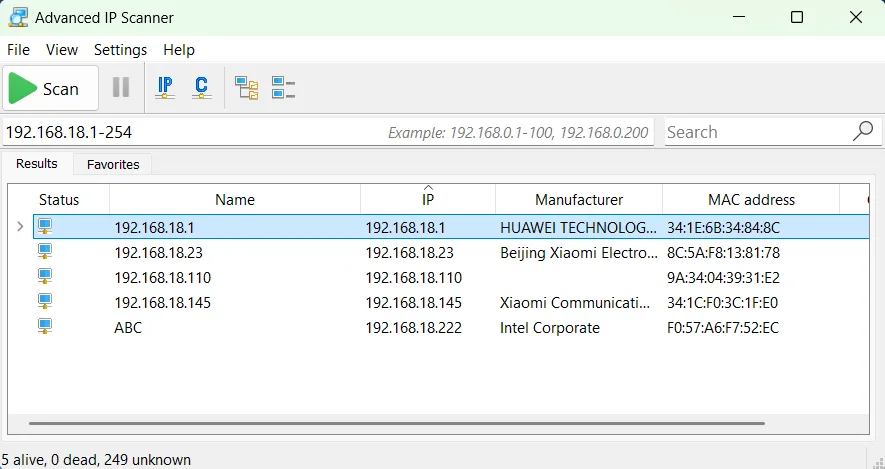Click MAC address 34:1C:F0:3C:1F:E0
The height and width of the screenshot is (469, 885).
722,303
